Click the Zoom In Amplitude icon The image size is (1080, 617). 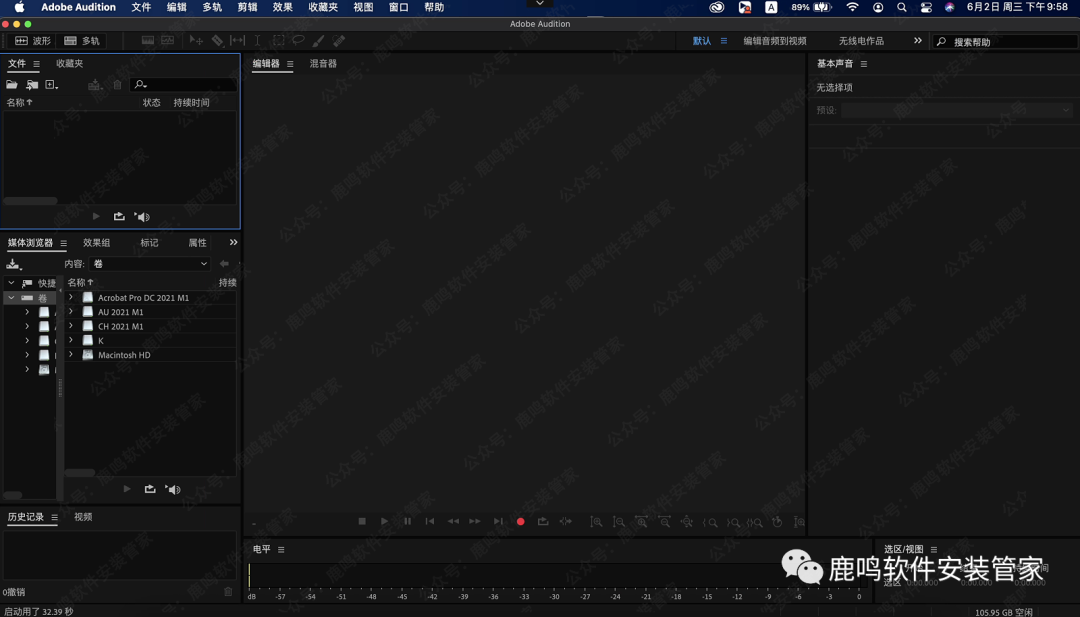pos(596,522)
